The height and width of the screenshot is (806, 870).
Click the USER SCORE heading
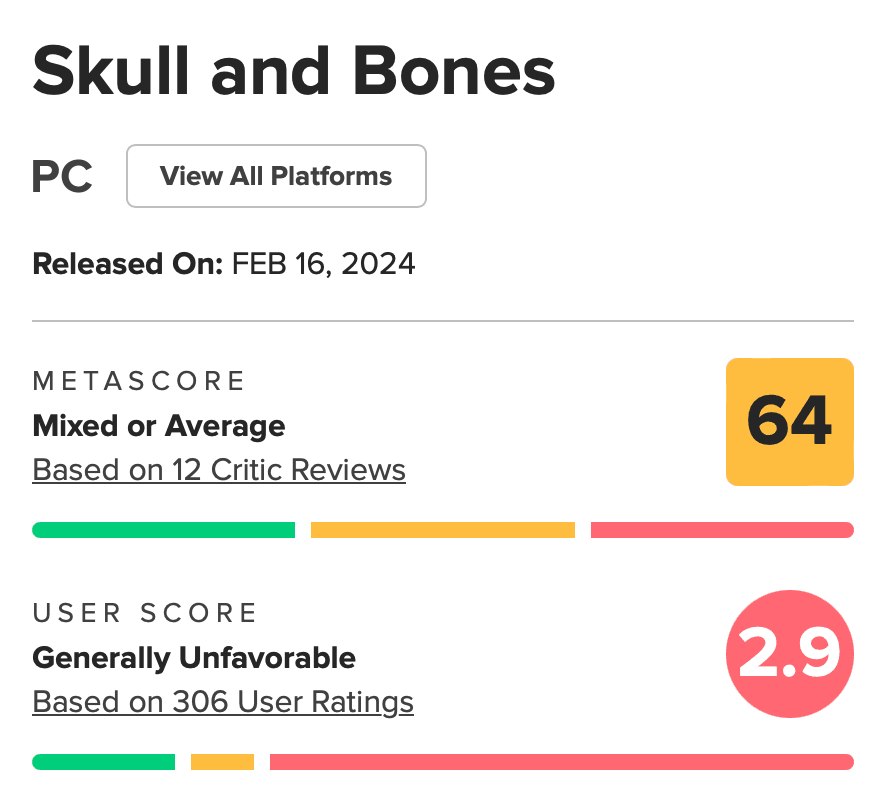point(145,613)
